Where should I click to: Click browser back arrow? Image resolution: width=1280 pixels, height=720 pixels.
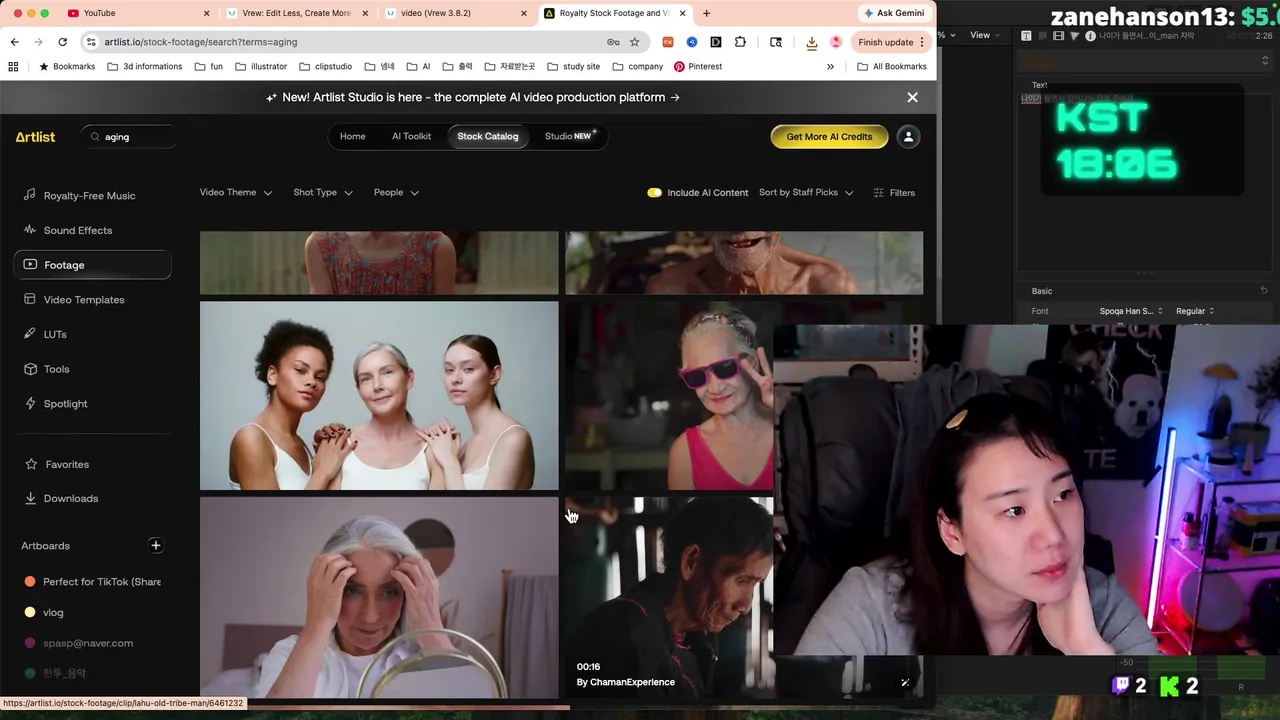coord(14,42)
